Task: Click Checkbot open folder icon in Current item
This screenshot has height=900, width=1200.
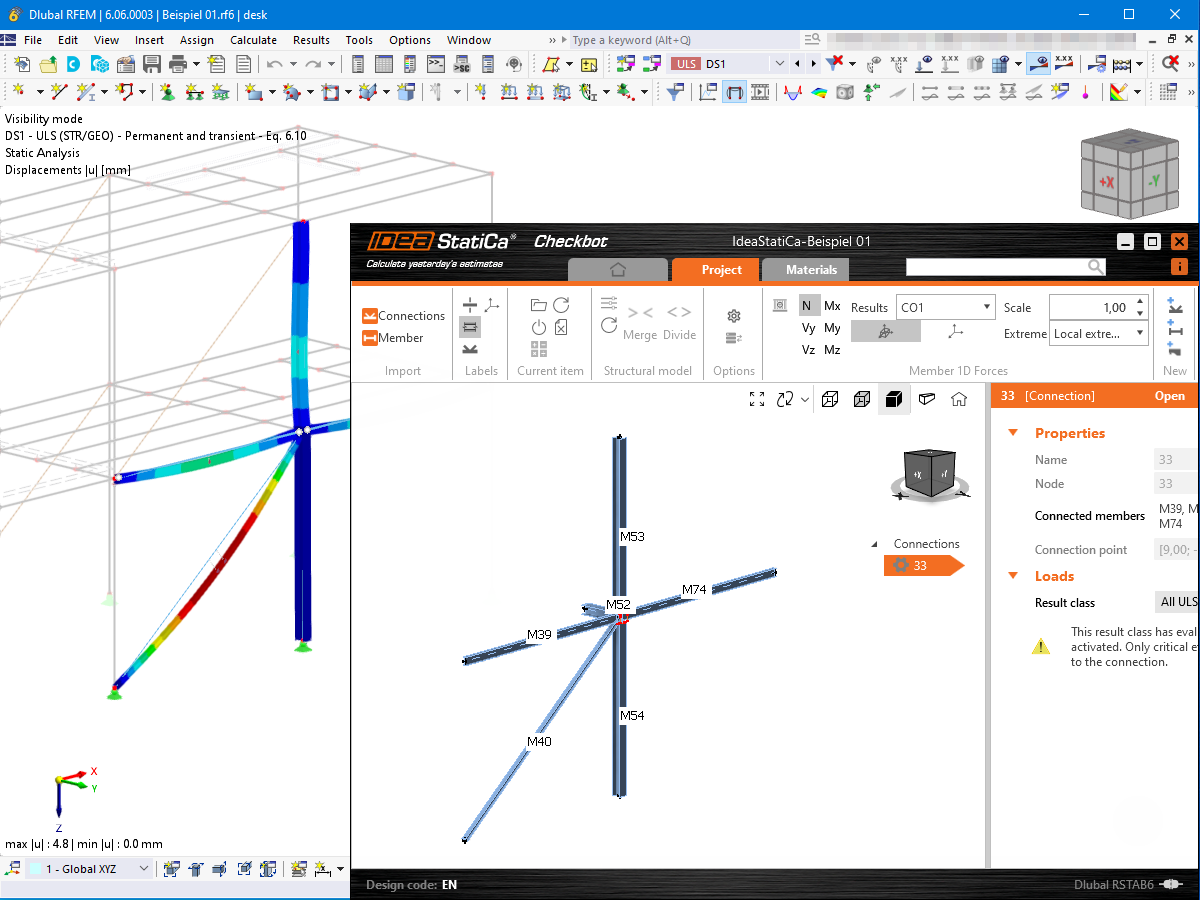Action: (539, 305)
